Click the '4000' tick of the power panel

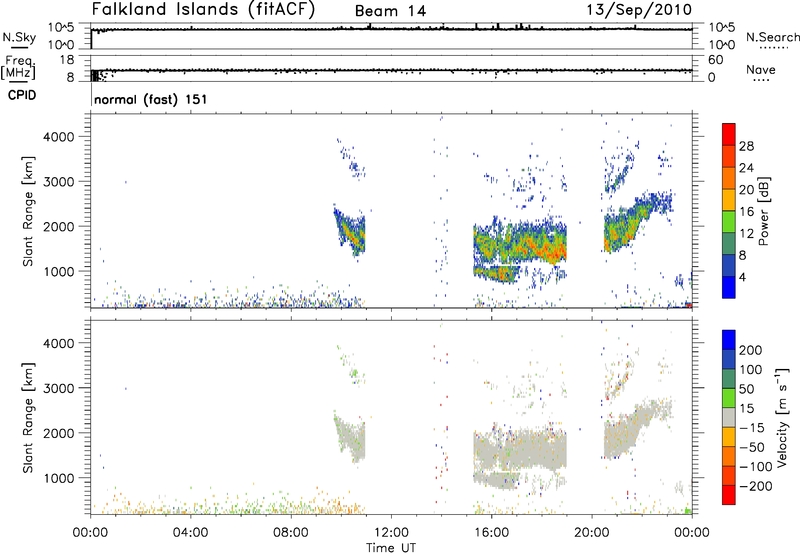click(x=59, y=137)
